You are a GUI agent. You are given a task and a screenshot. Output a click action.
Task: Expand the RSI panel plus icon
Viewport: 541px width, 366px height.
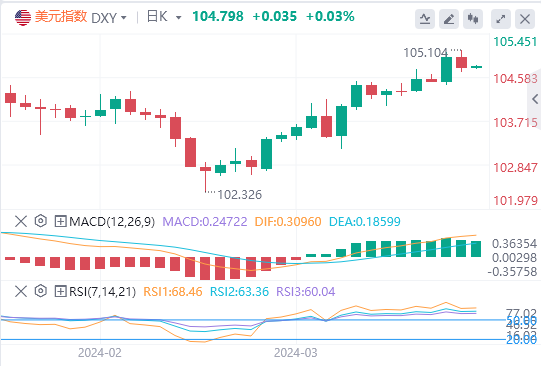(x=60, y=291)
